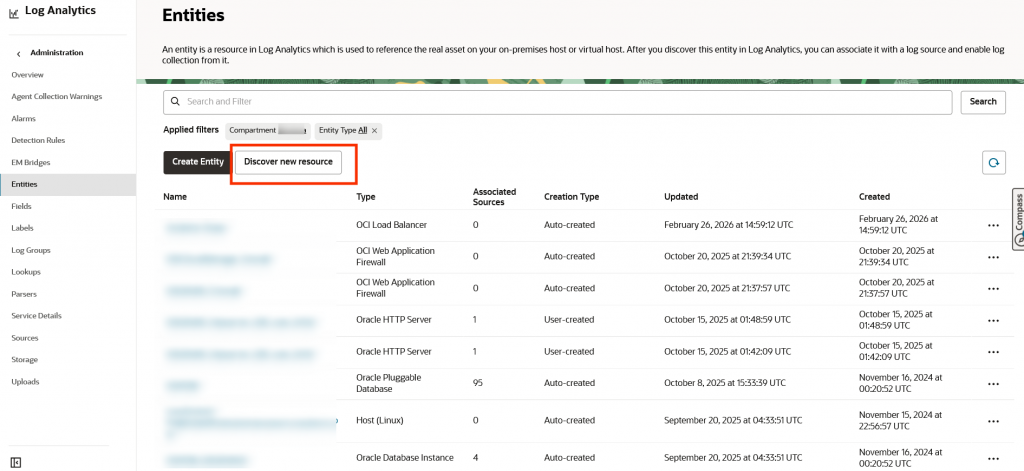Open Detection Rules from sidebar
The height and width of the screenshot is (471, 1024).
(38, 140)
